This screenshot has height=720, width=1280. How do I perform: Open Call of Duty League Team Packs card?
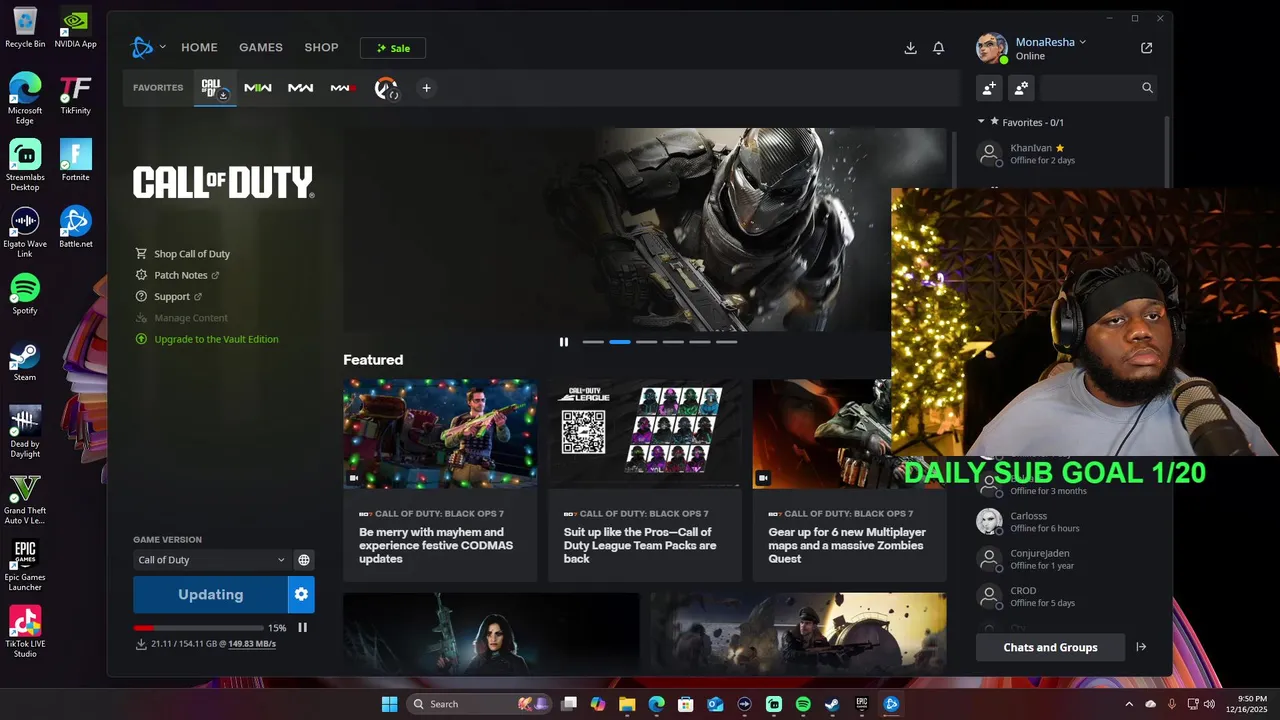(x=645, y=480)
